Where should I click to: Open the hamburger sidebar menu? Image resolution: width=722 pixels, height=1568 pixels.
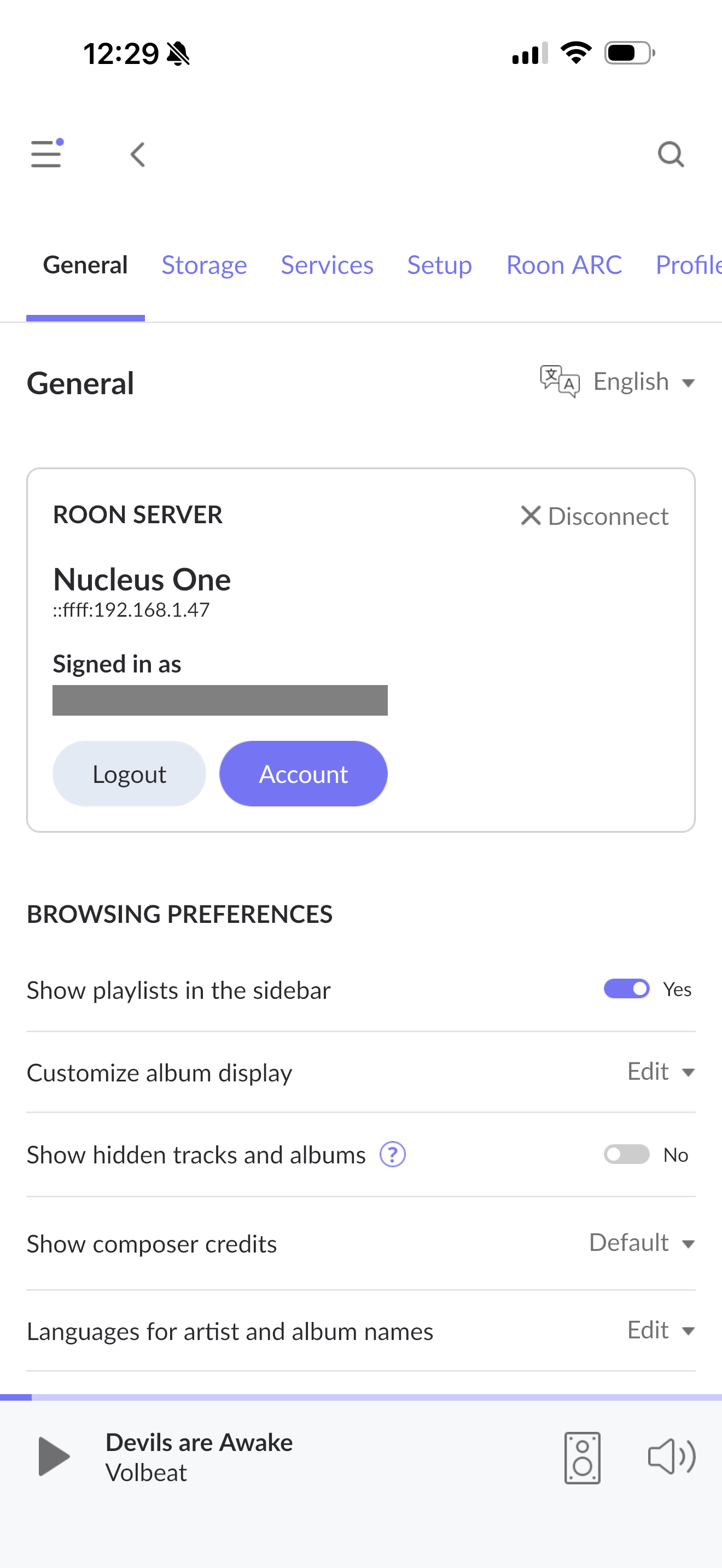coord(46,154)
